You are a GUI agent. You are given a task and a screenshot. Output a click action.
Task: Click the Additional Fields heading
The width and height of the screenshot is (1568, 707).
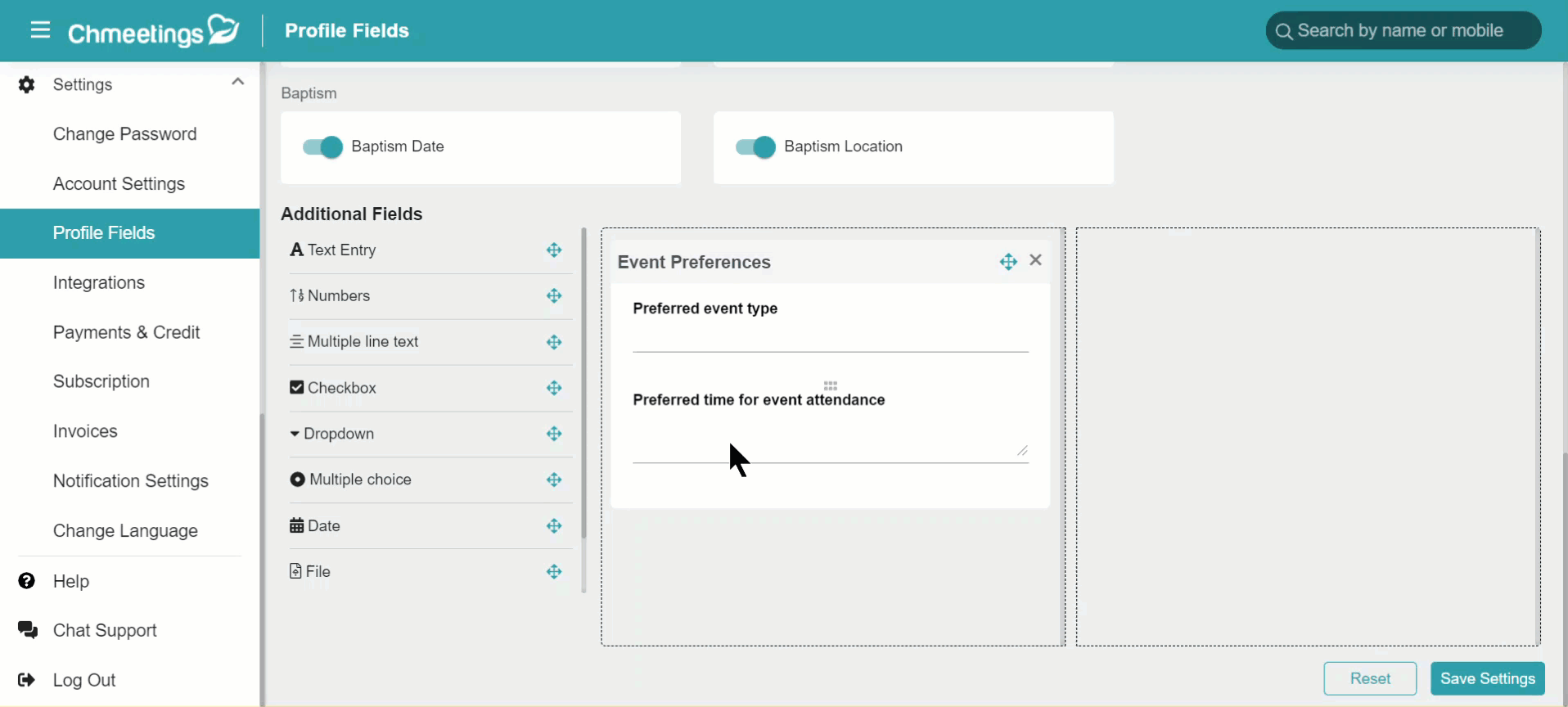(x=352, y=214)
